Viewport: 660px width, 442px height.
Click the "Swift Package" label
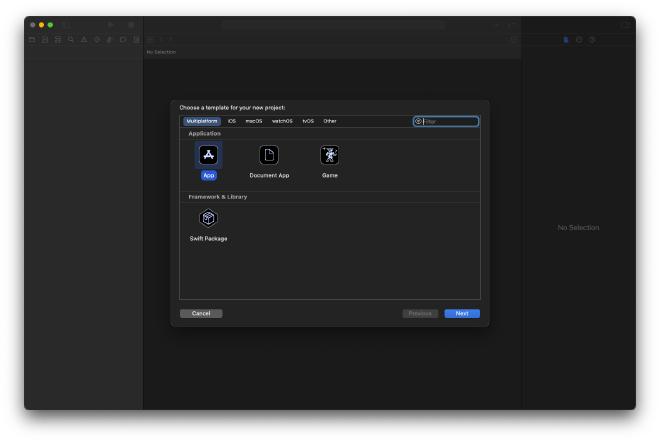208,239
